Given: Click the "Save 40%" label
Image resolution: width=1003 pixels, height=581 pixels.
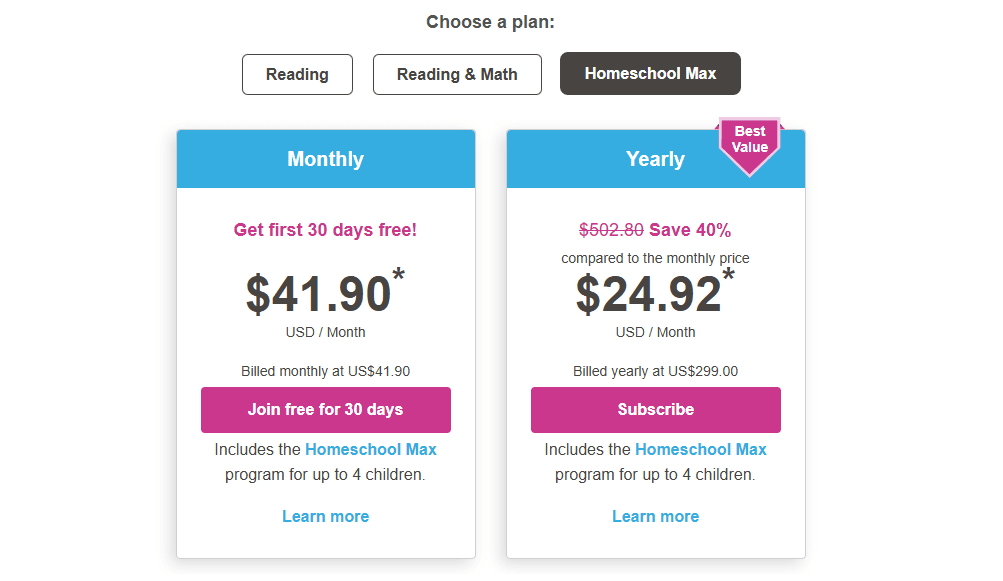Looking at the screenshot, I should point(690,229).
